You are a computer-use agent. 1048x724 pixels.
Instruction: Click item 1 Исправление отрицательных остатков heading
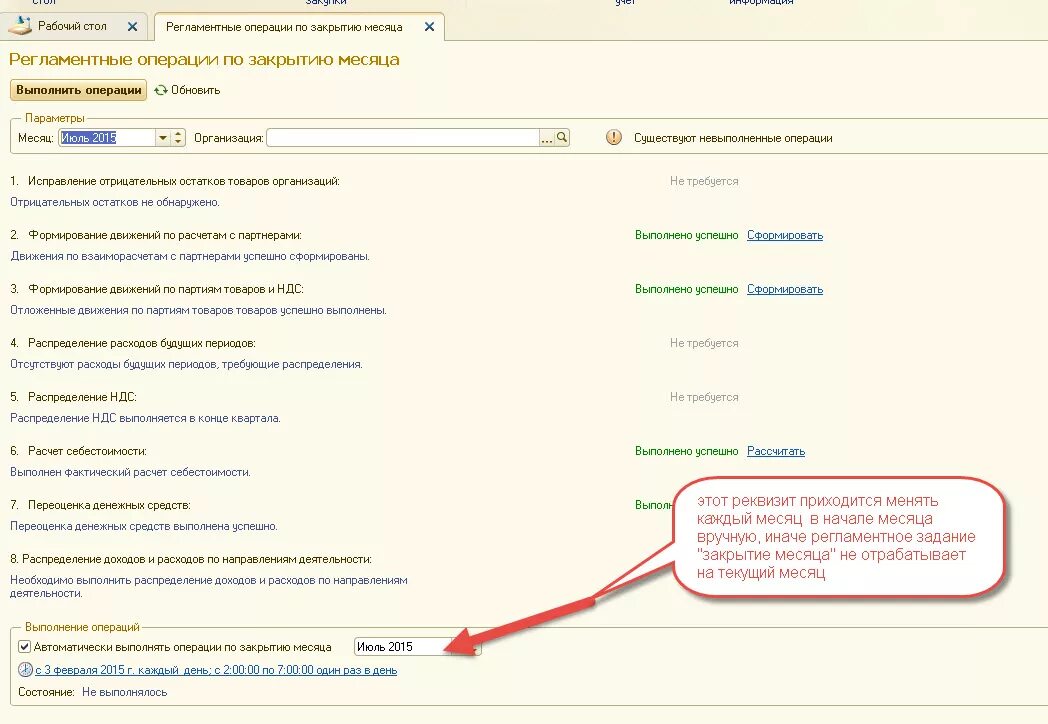coord(174,181)
